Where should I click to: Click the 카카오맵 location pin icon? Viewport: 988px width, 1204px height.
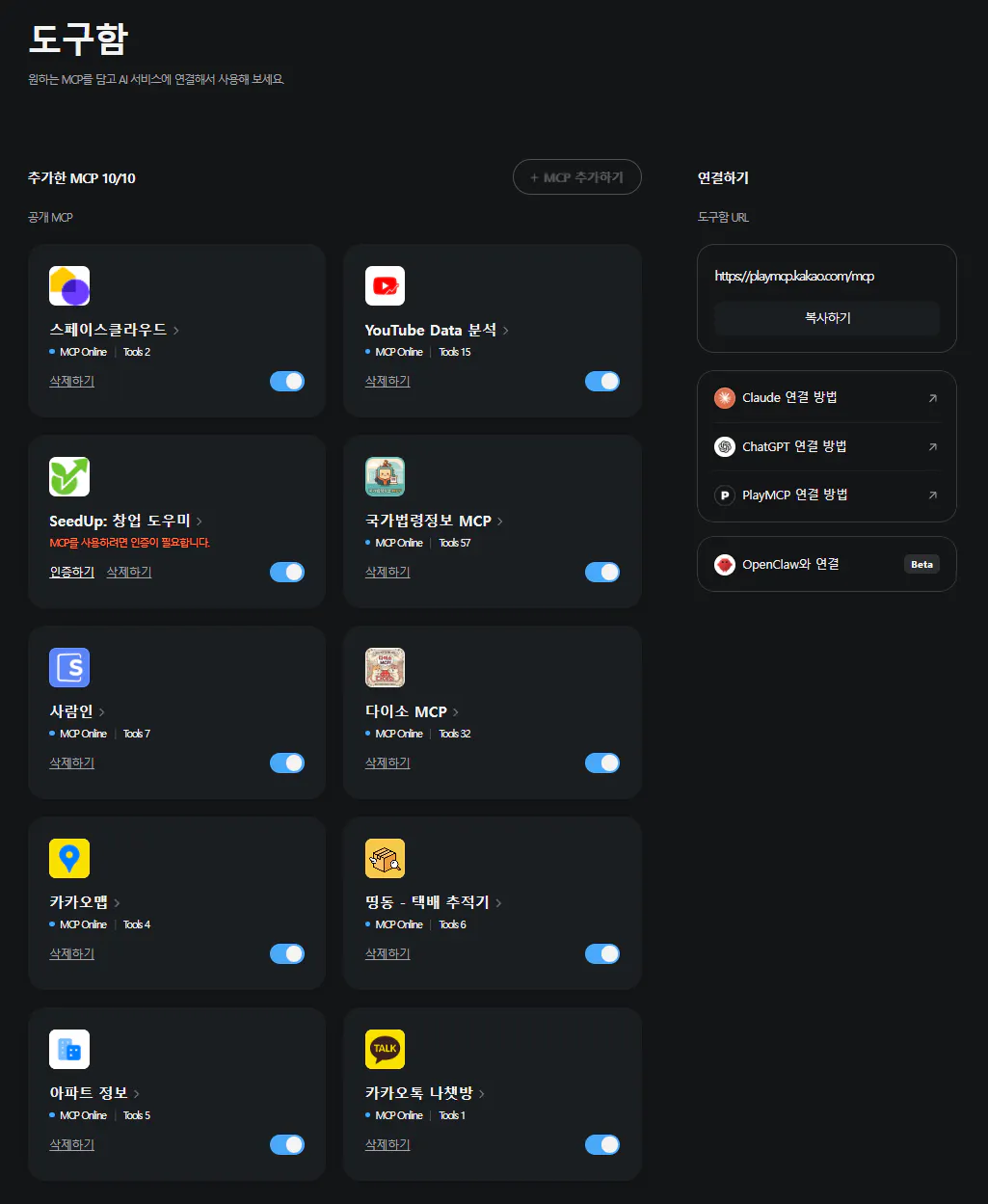pos(69,859)
